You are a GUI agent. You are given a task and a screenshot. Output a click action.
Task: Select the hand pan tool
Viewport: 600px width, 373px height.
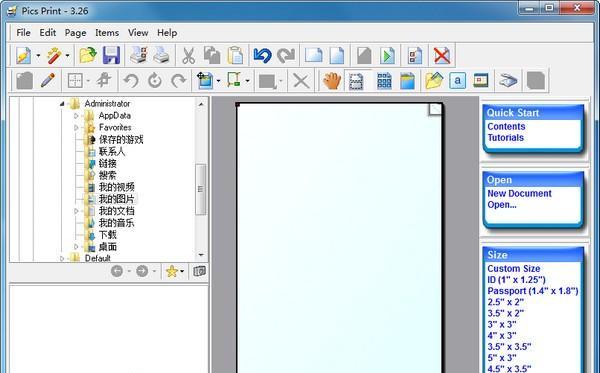pyautogui.click(x=332, y=81)
